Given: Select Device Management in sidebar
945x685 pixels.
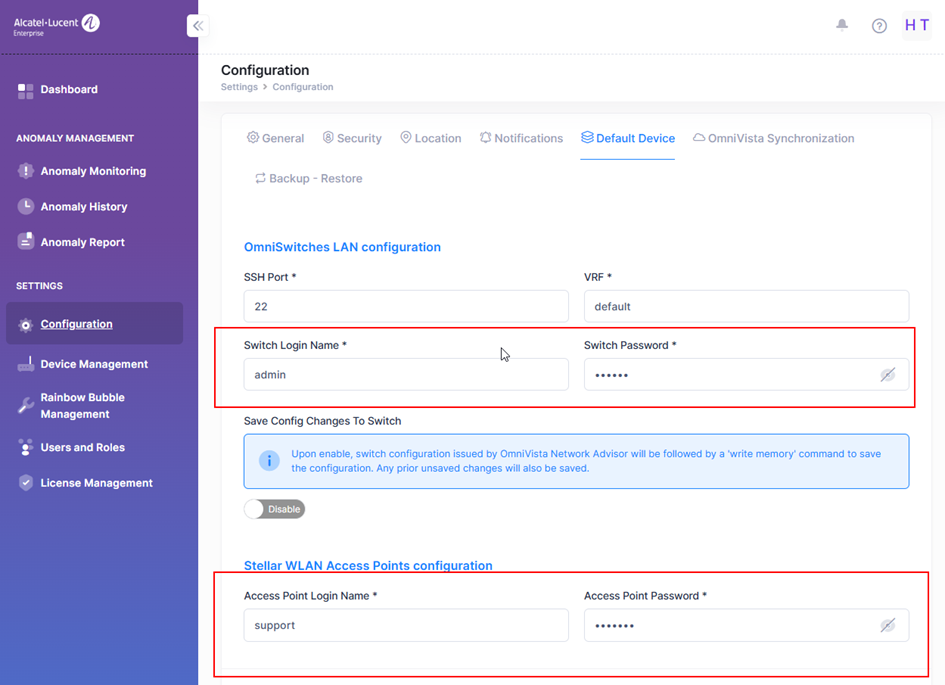Looking at the screenshot, I should coord(93,364).
